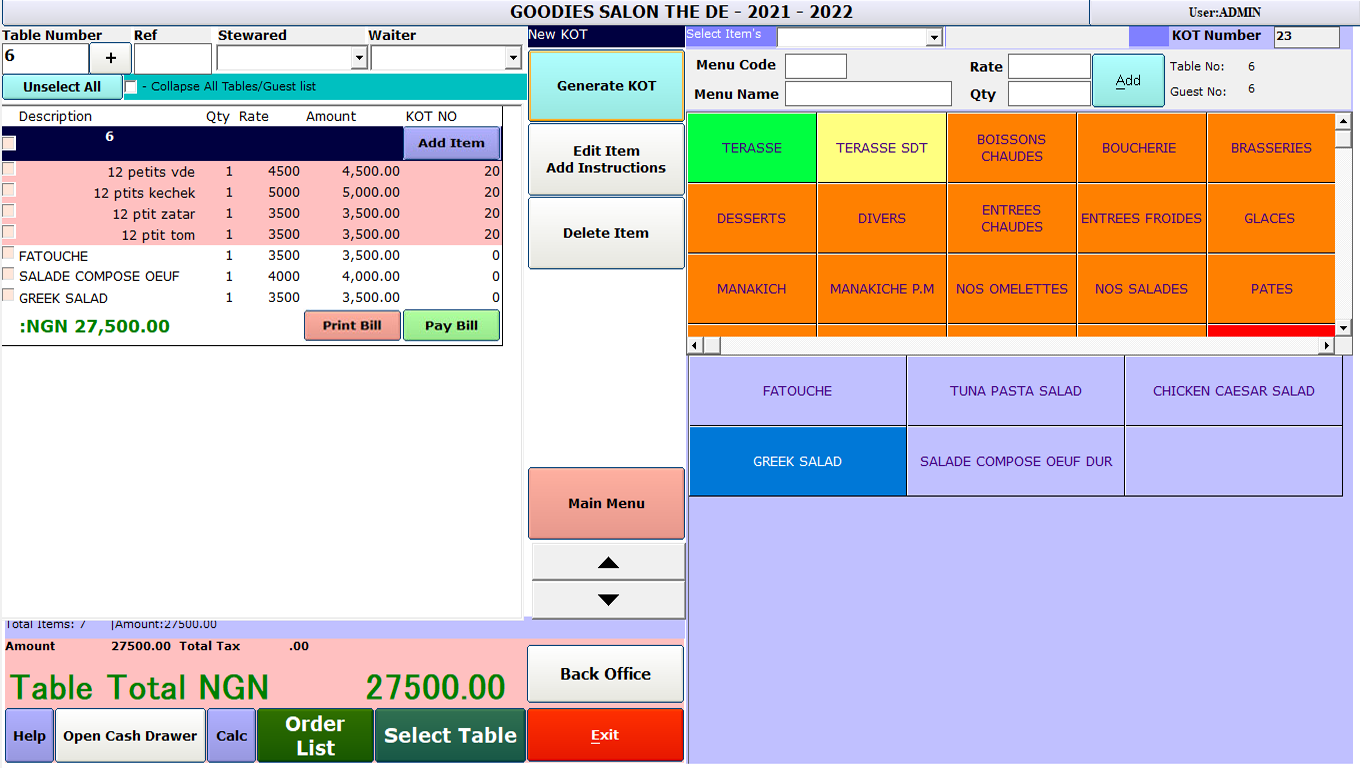
Task: Click Pay Bill
Action: [451, 326]
